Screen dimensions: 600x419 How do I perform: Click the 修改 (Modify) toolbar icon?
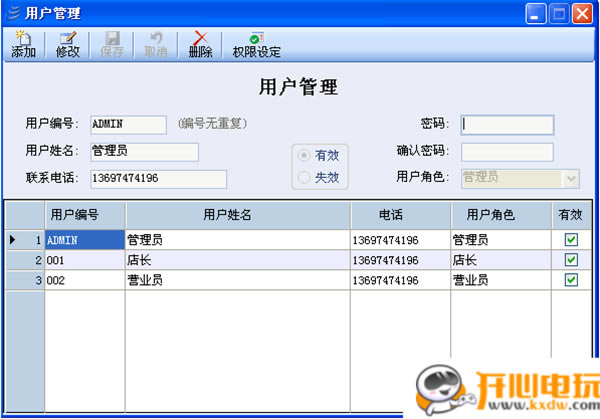(68, 38)
